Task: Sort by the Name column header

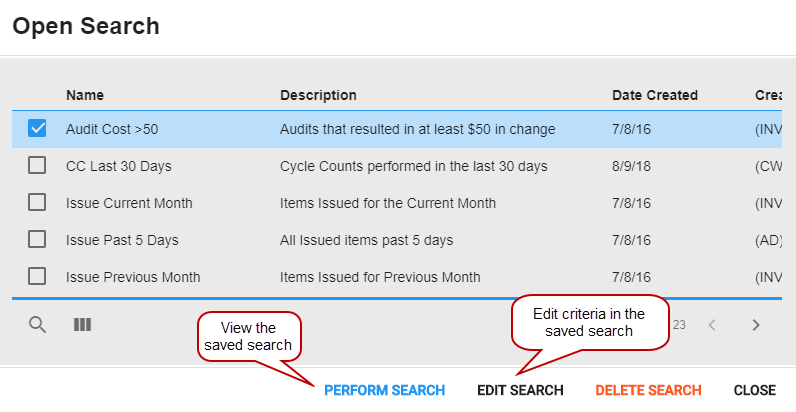Action: (85, 95)
